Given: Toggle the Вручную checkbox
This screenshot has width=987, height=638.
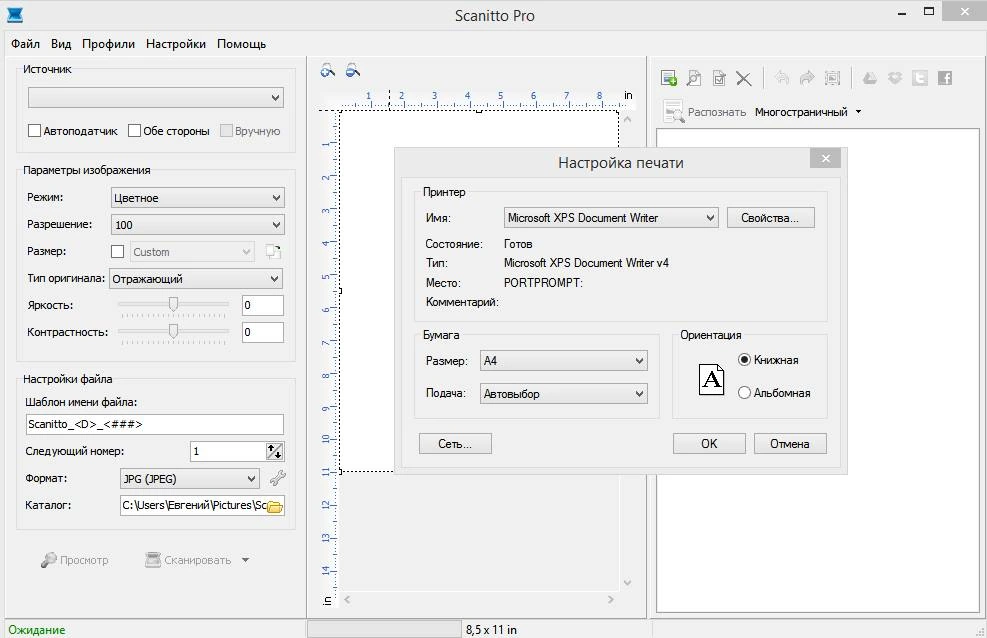Looking at the screenshot, I should [227, 131].
